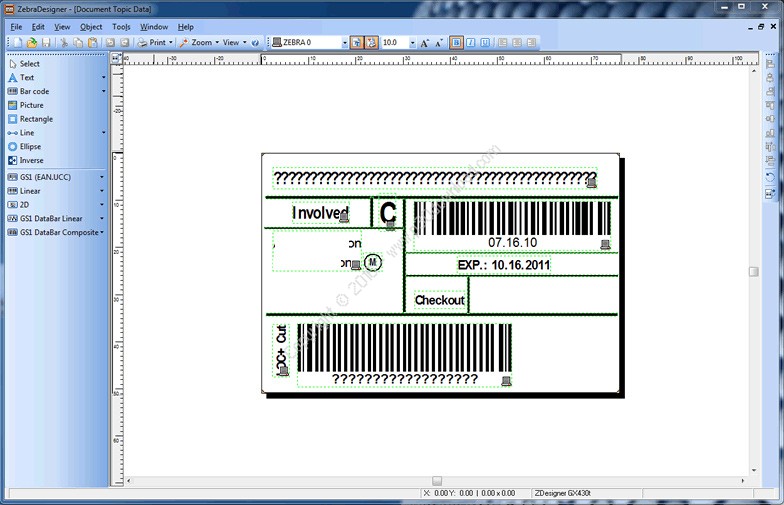Toggle second highlighted font filter button
Image resolution: width=784 pixels, height=505 pixels.
[x=371, y=42]
